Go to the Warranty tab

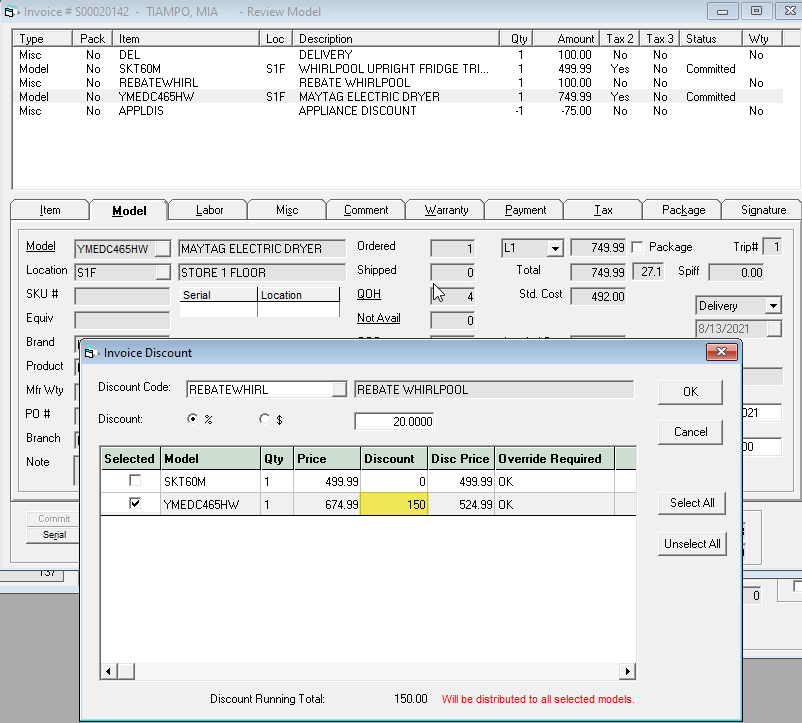coord(446,210)
